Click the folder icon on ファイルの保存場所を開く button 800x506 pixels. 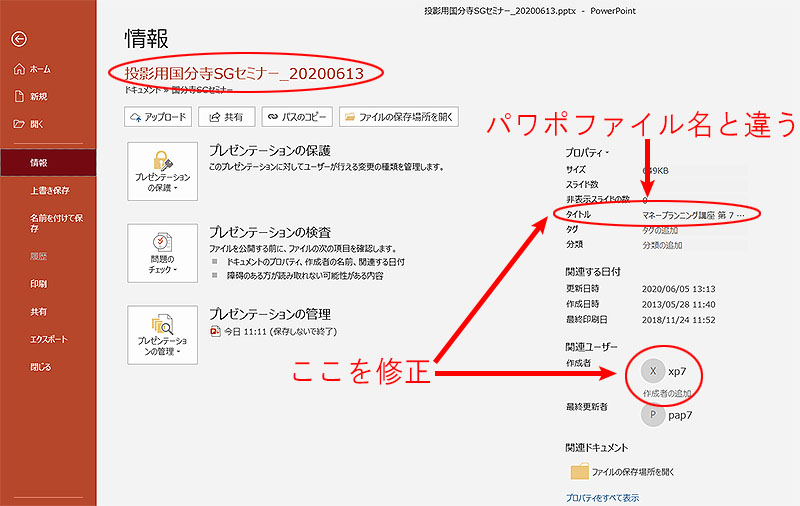pos(349,117)
